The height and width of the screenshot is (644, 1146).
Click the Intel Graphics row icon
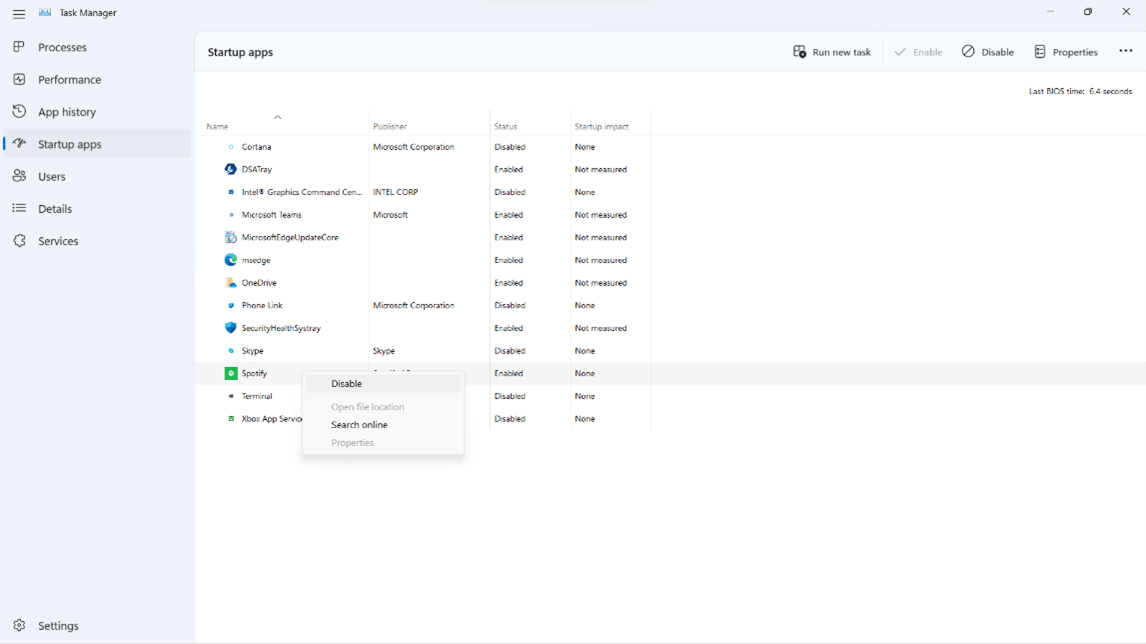pos(231,192)
